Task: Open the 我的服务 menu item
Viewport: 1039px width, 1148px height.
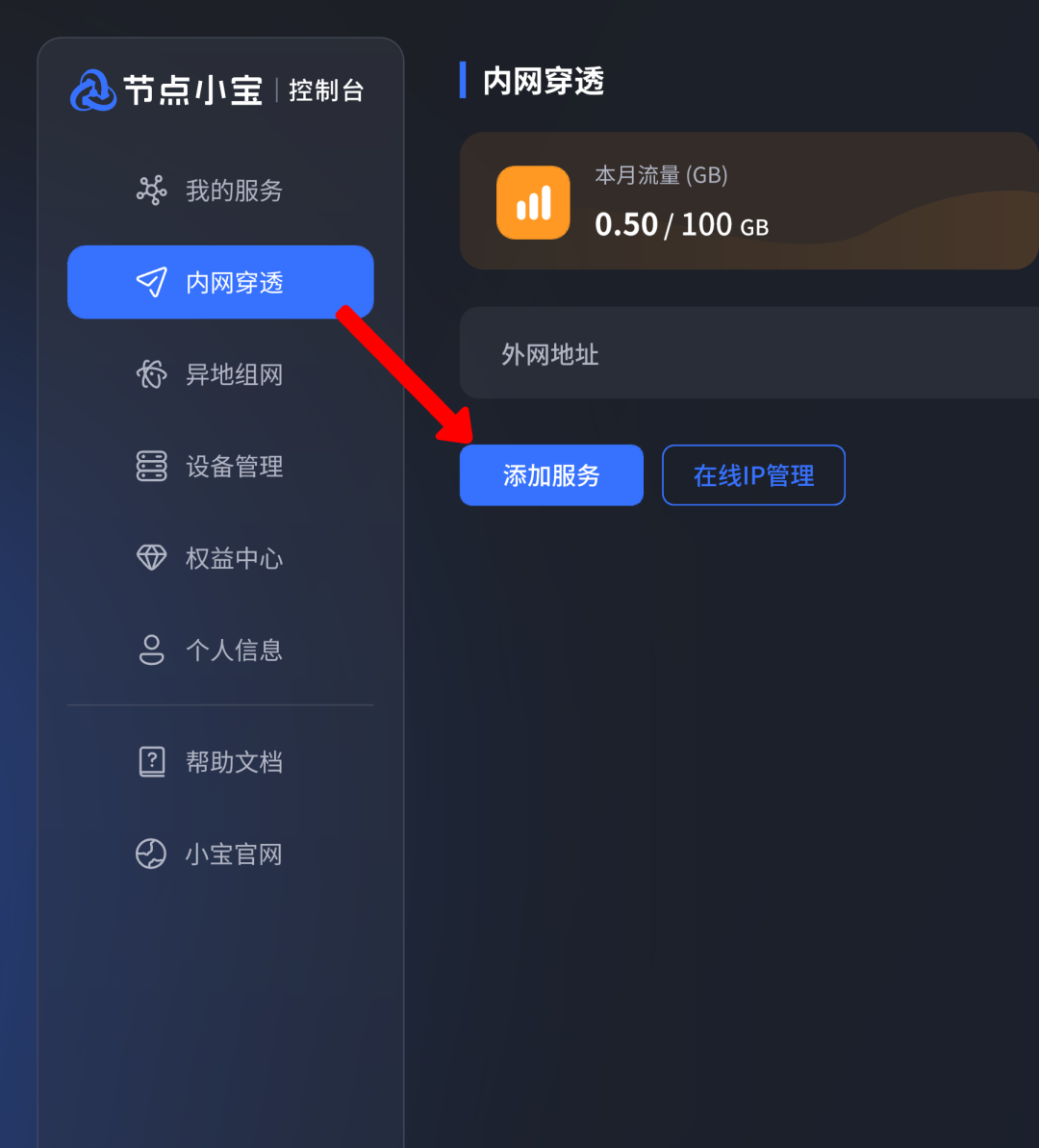Action: tap(220, 191)
